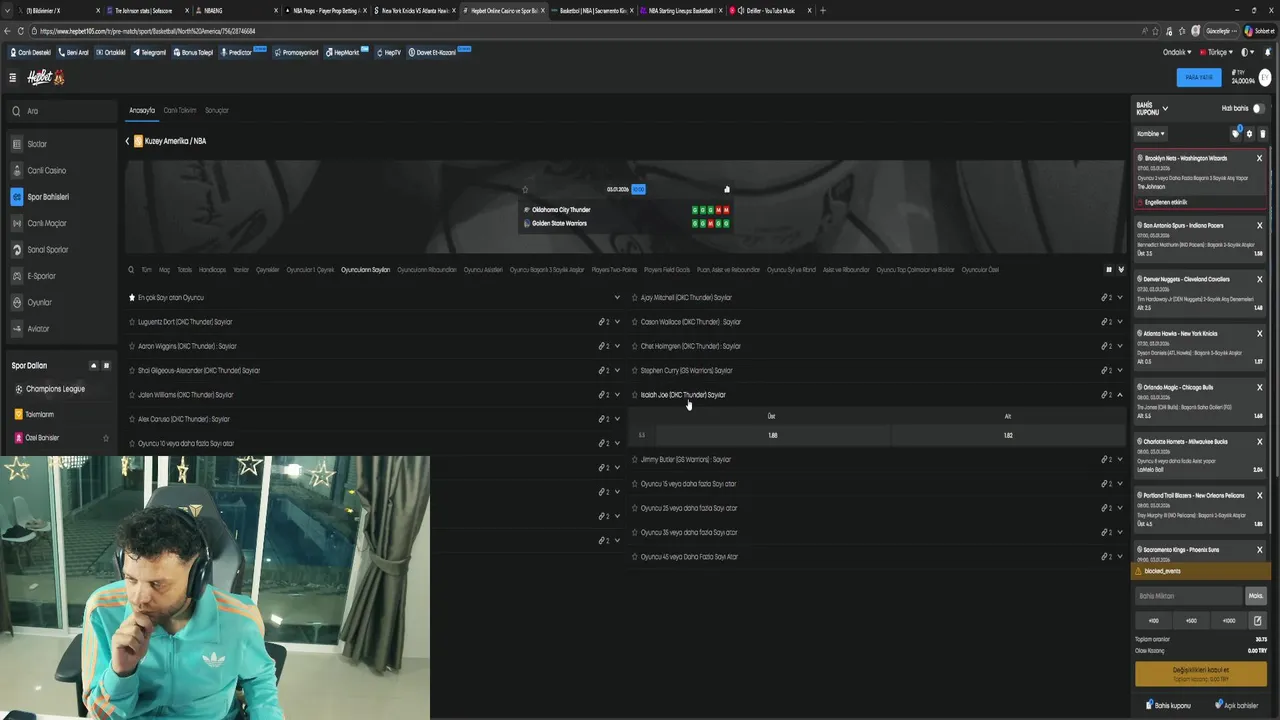This screenshot has height=720, width=1280.
Task: Toggle the Hızlı bahis switch
Action: [1258, 108]
